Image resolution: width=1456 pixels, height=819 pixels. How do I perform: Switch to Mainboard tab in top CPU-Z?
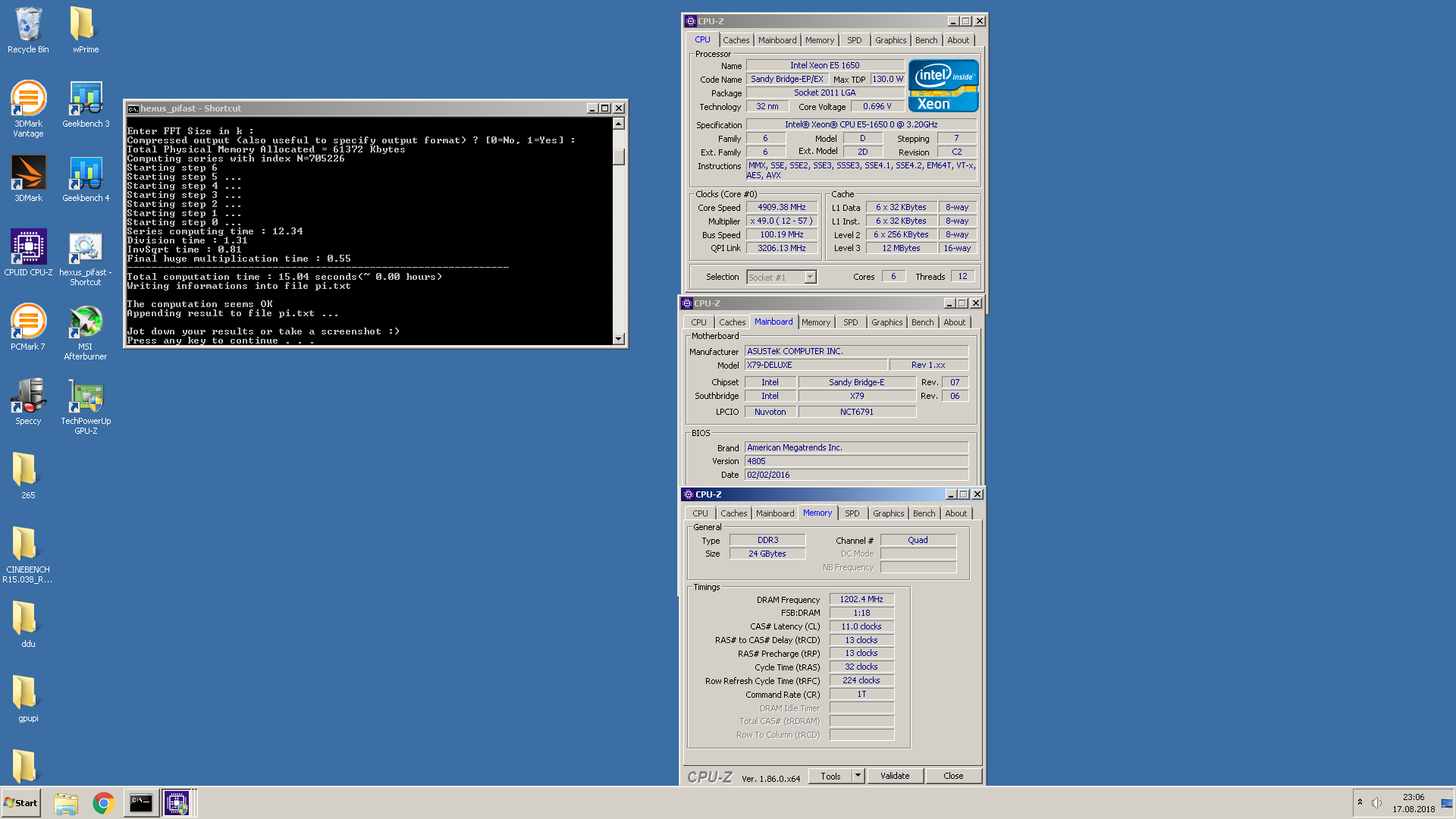click(777, 40)
